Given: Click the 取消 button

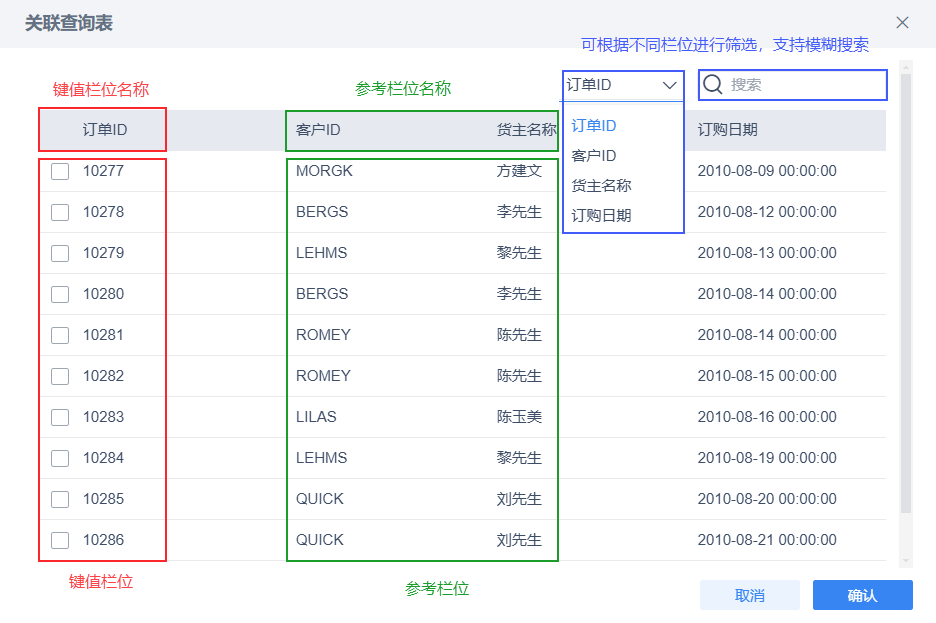Looking at the screenshot, I should tap(750, 595).
